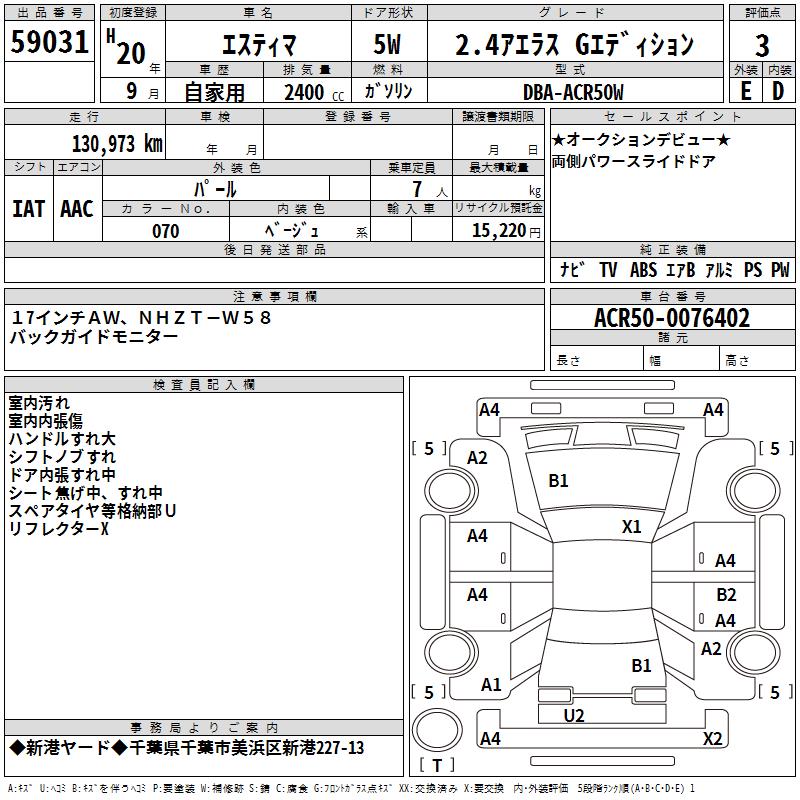Select exterior grade E
800x800 pixels.
(746, 91)
